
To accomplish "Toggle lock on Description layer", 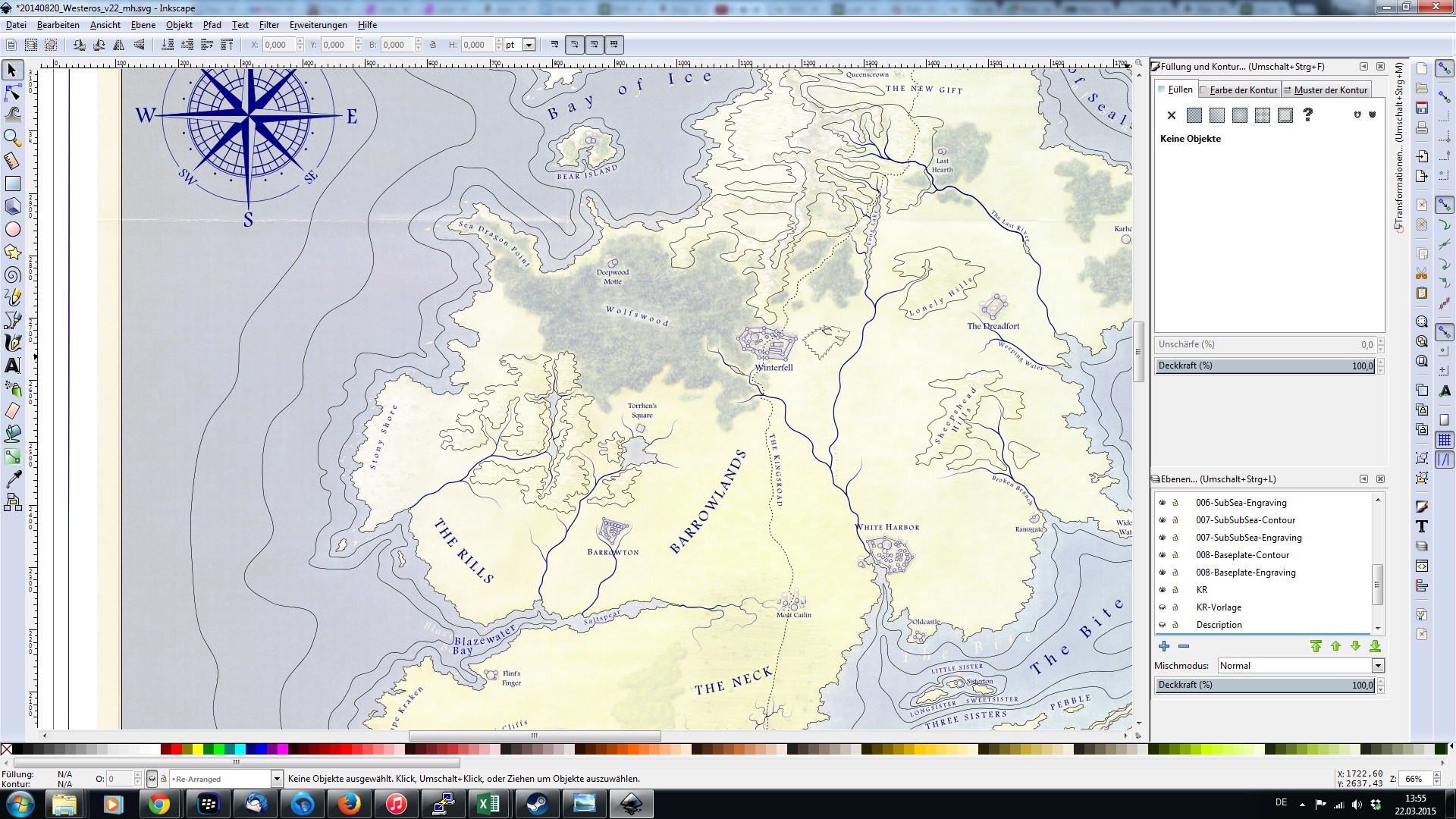I will point(1175,625).
